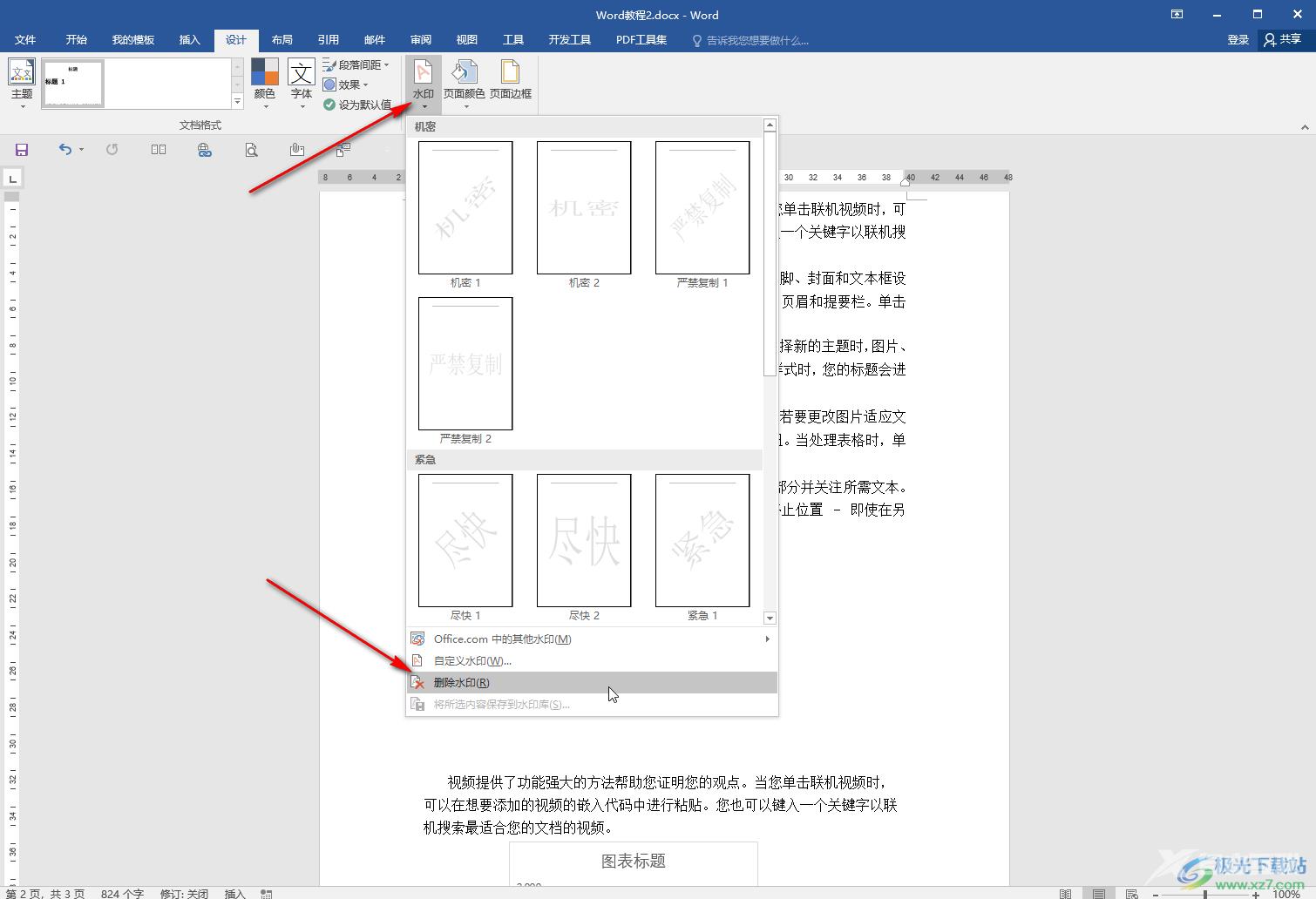Switch to the 工具 tab
This screenshot has height=899, width=1316.
pos(513,40)
